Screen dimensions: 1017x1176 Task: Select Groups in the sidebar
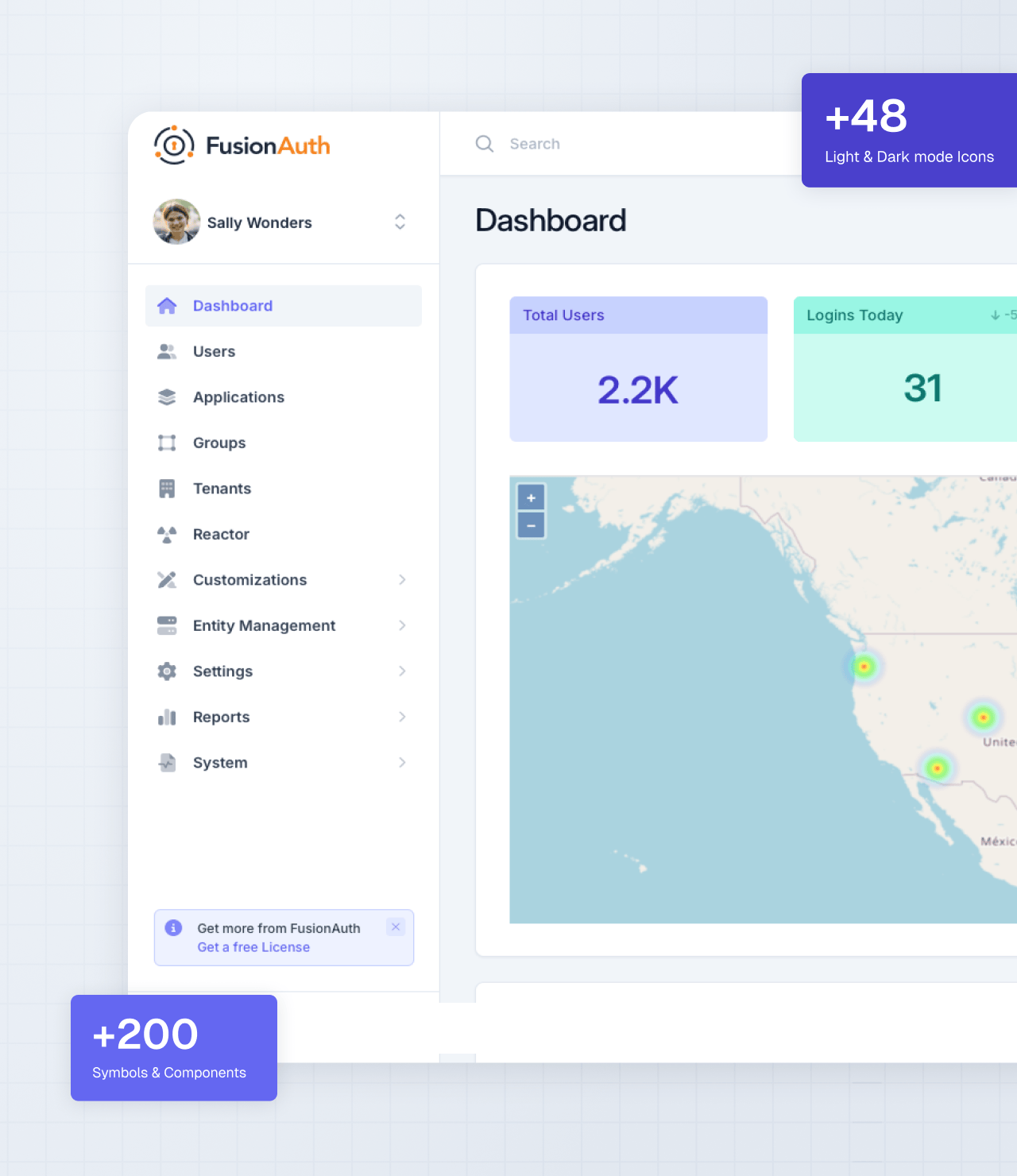pyautogui.click(x=284, y=443)
